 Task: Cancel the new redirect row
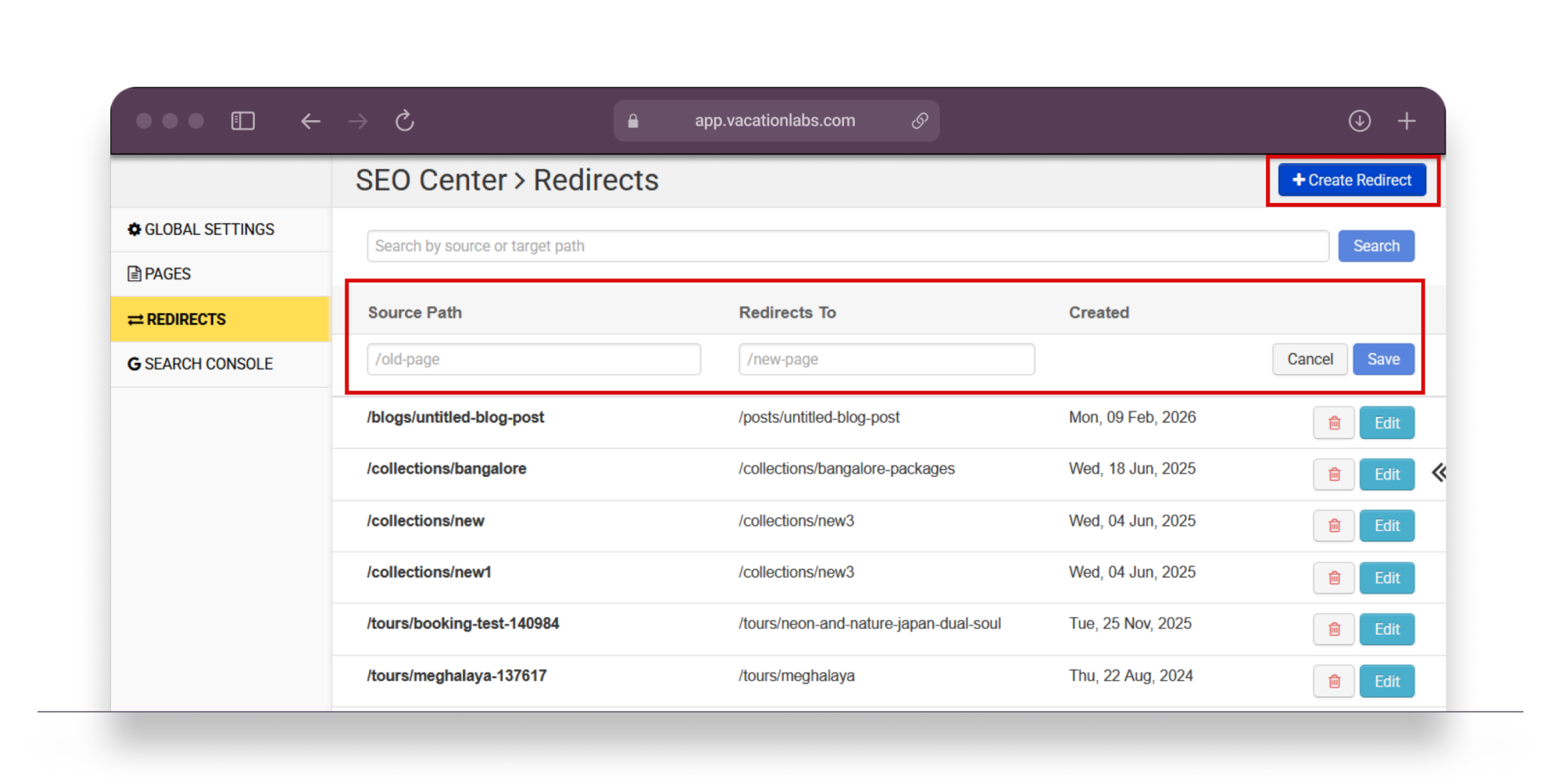[x=1309, y=359]
